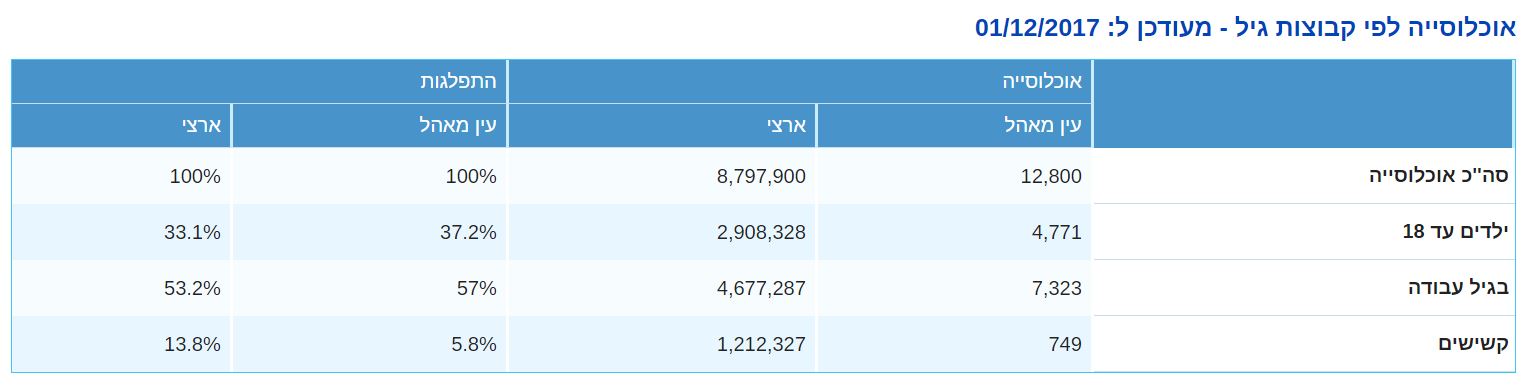Click 100% in the עין מאהל distribution column

370,176
